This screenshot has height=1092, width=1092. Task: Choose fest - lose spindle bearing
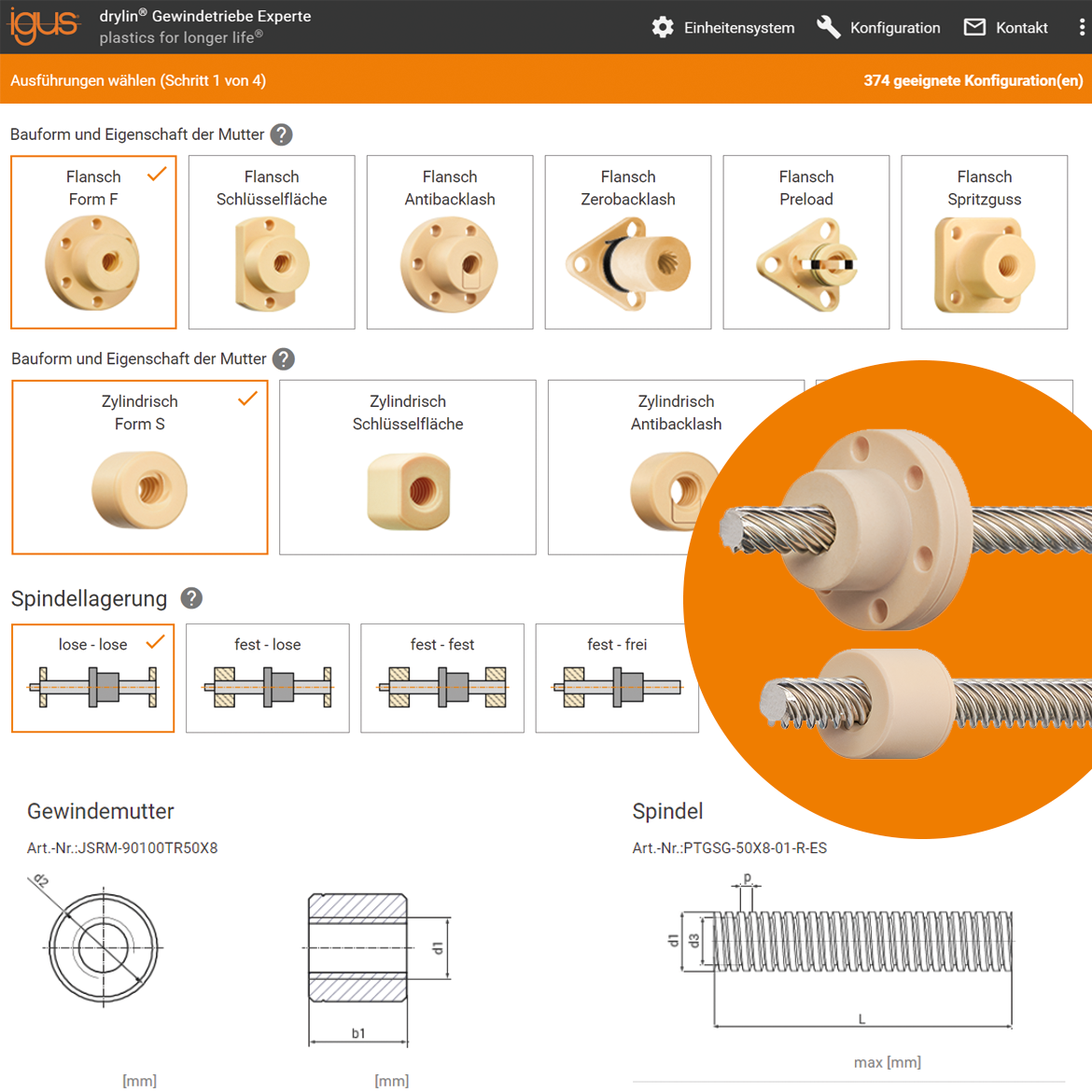click(x=268, y=678)
